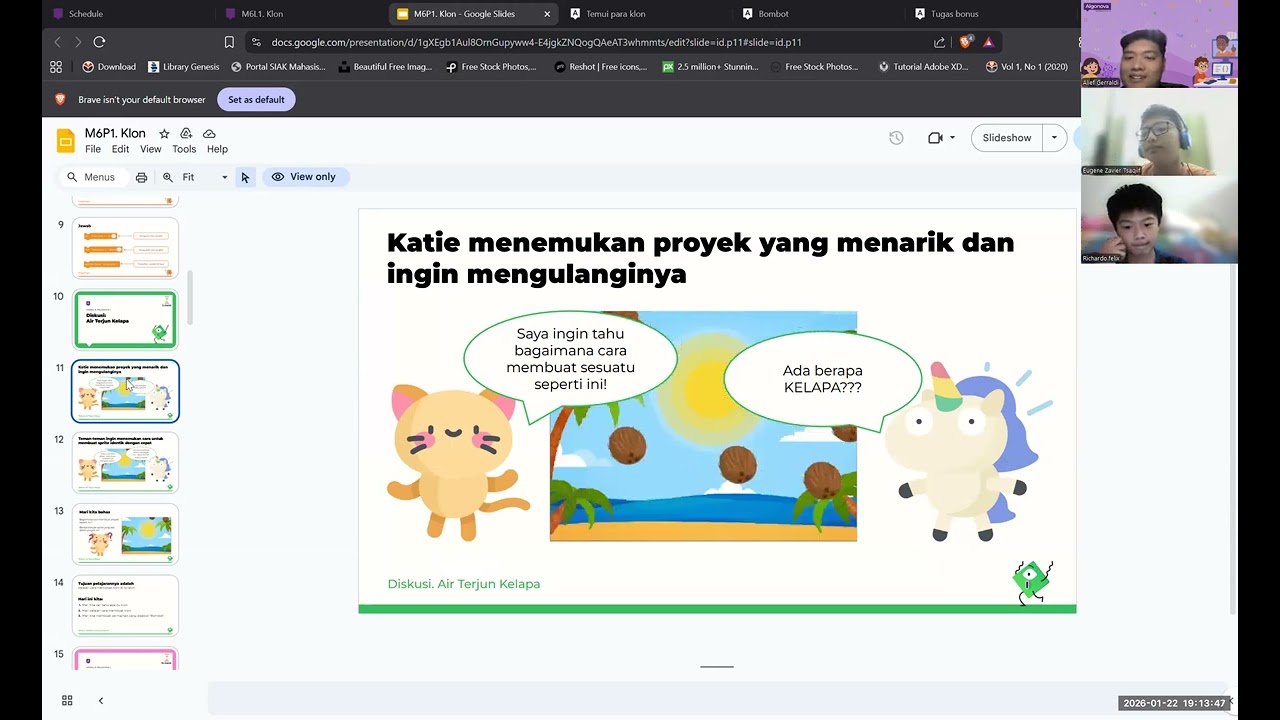Bookmark this page icon in address bar
The width and height of the screenshot is (1280, 720).
229,42
